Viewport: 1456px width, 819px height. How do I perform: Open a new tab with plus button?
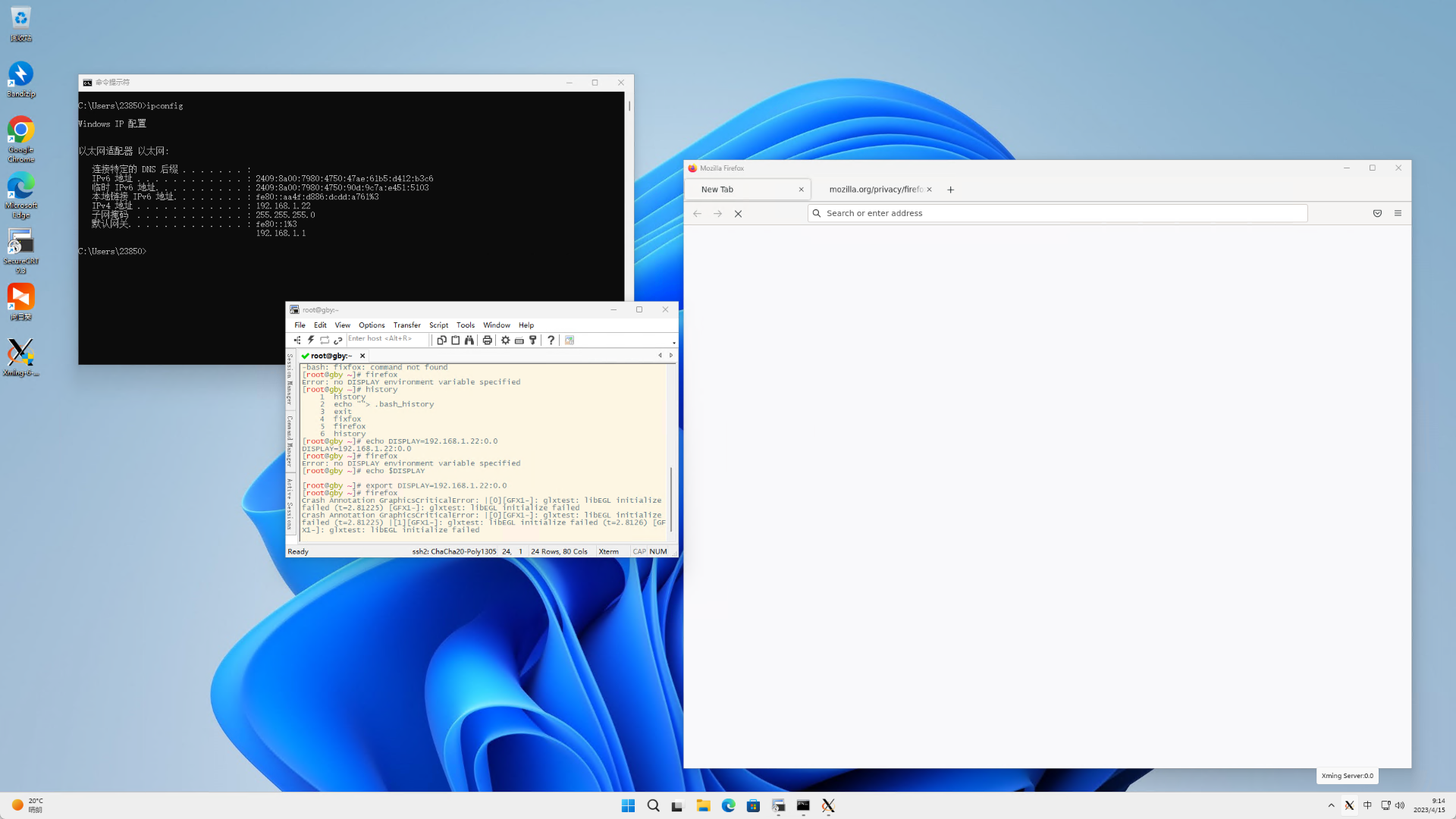pos(950,190)
